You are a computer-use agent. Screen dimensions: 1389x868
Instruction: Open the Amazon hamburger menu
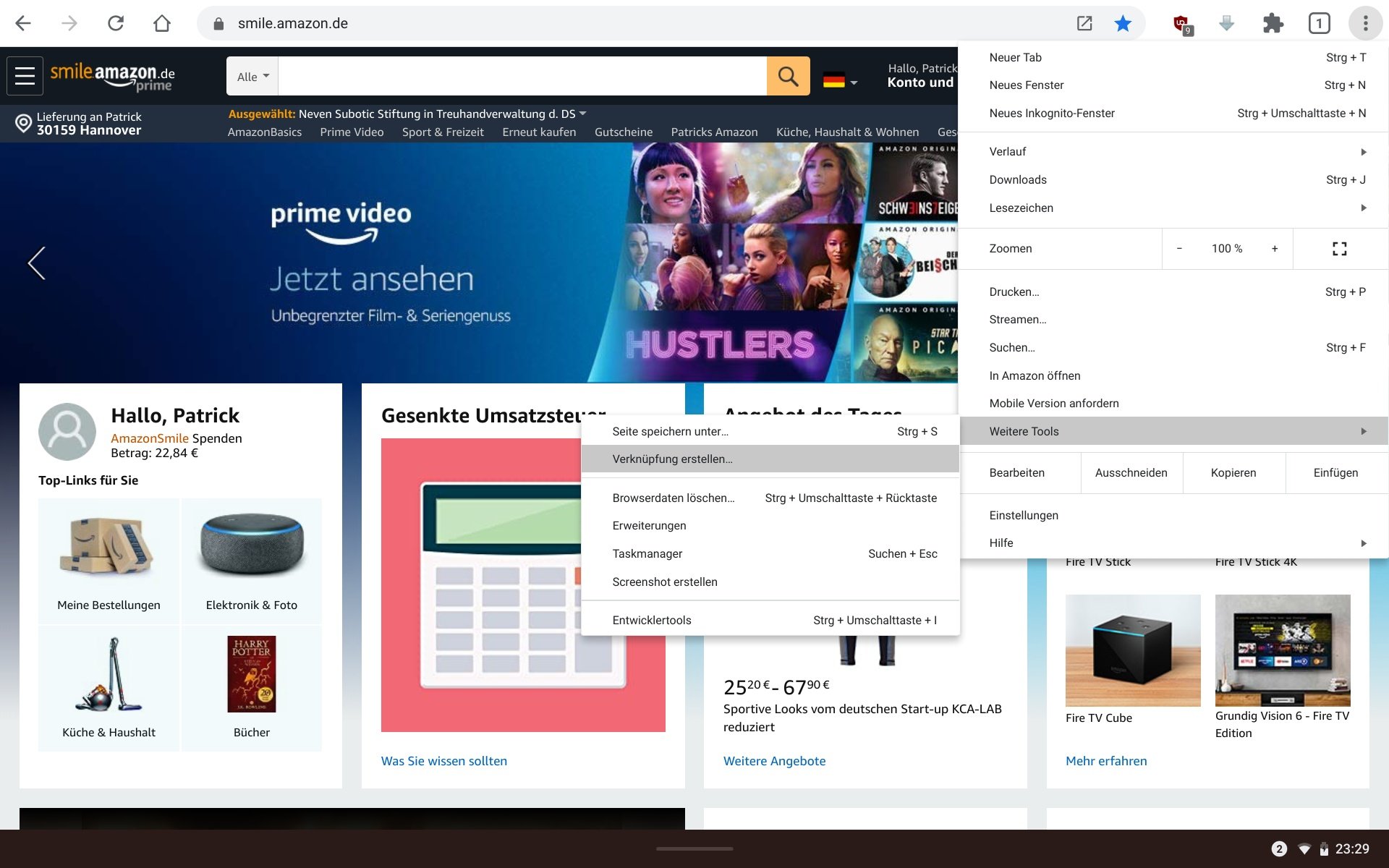[x=25, y=76]
